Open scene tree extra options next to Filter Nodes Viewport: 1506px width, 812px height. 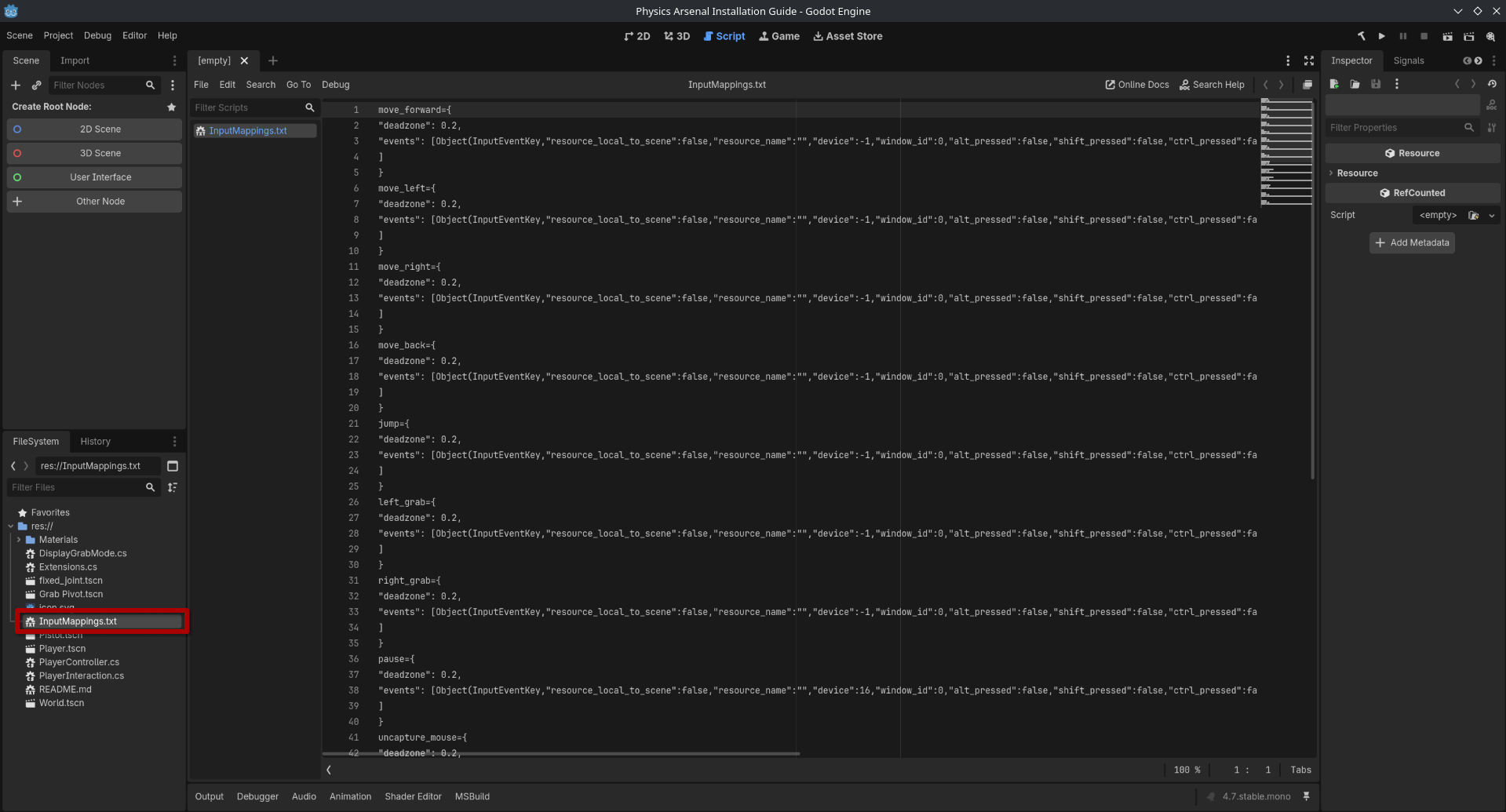coord(173,85)
